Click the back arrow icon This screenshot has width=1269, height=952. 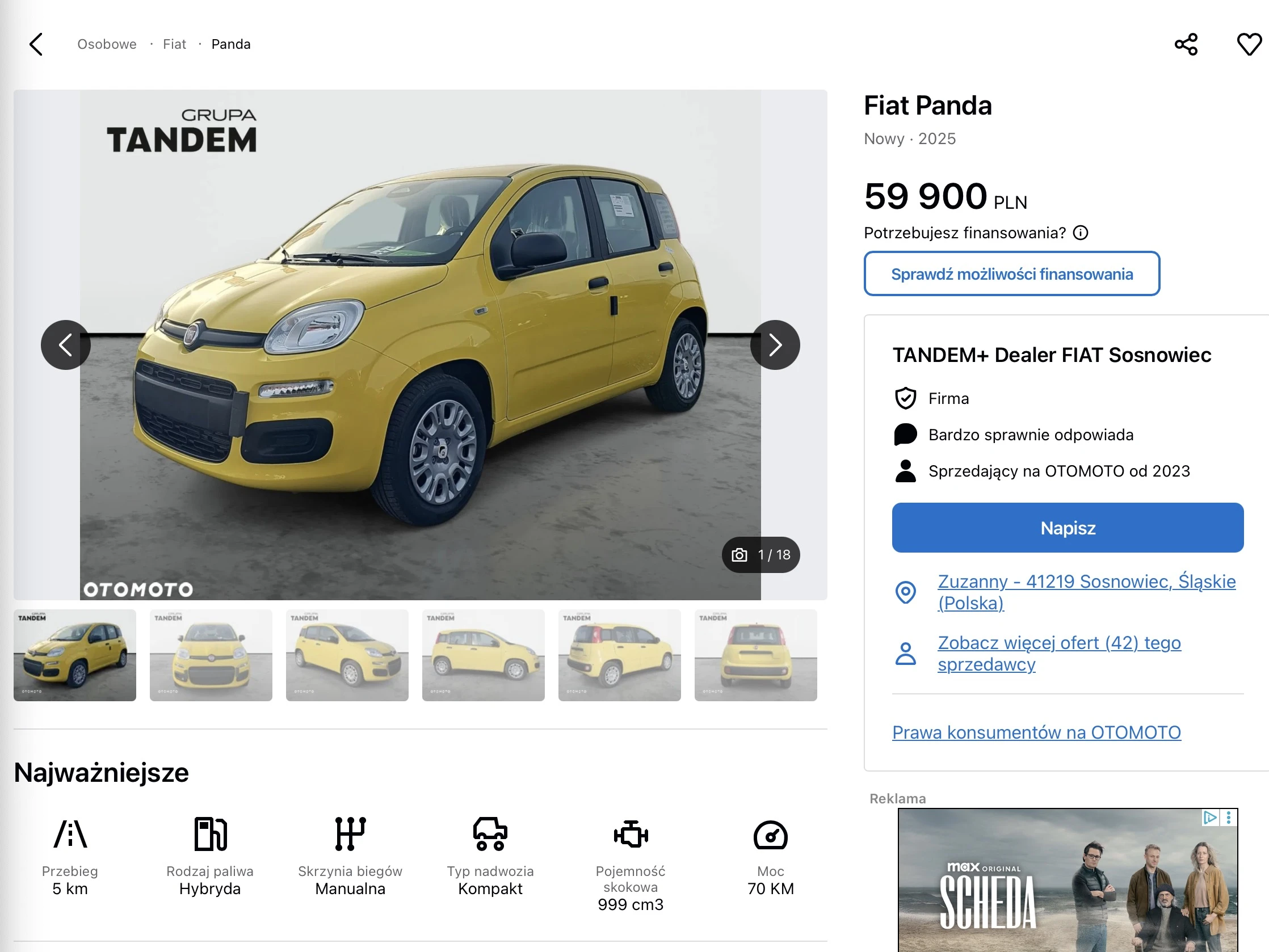click(36, 44)
